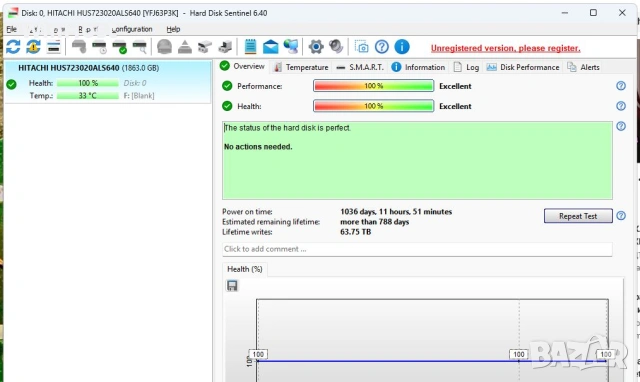Click the Disk: 0 label in sidebar

coord(135,83)
